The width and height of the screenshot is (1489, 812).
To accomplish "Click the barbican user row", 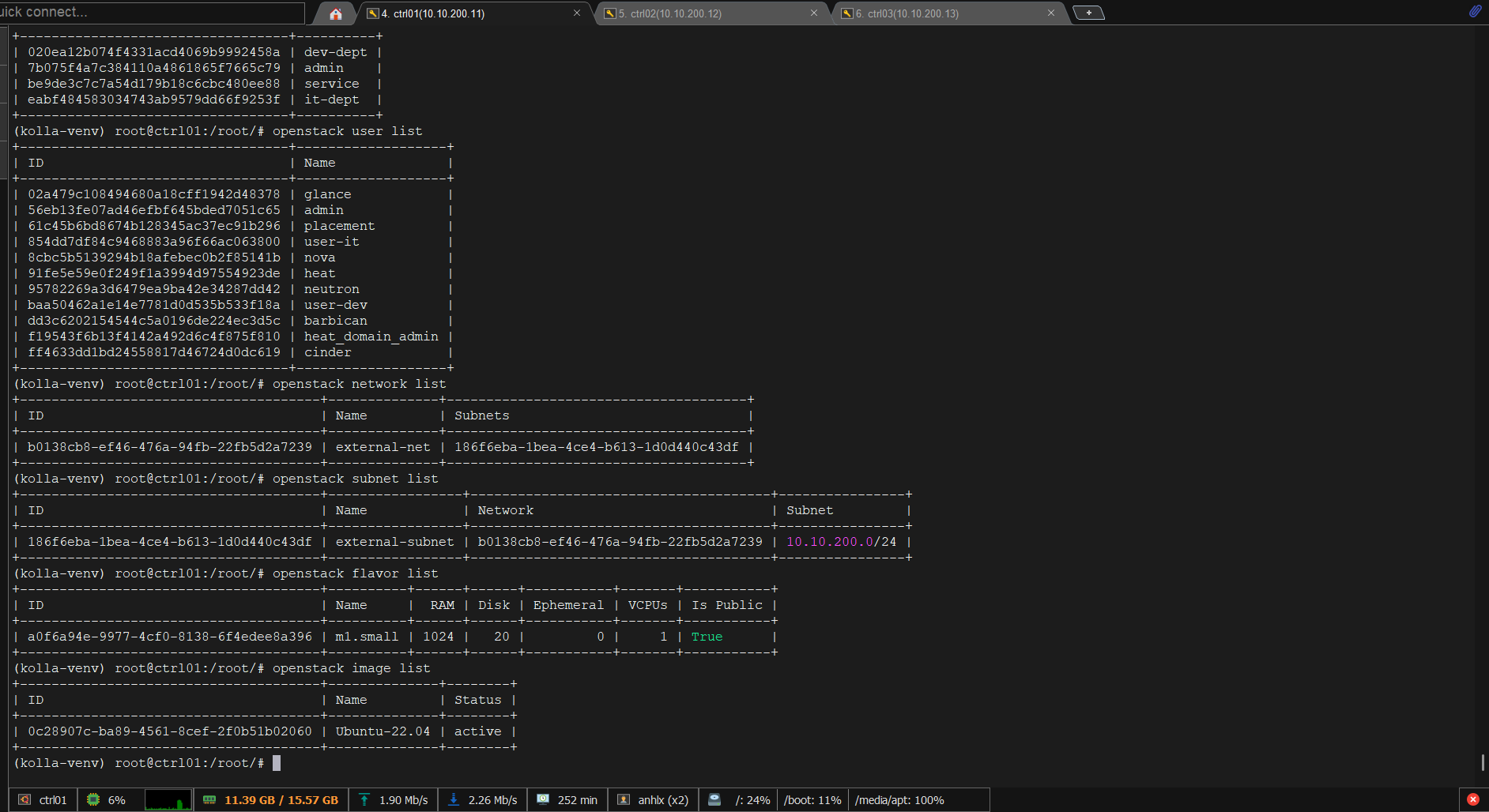I will [x=233, y=321].
